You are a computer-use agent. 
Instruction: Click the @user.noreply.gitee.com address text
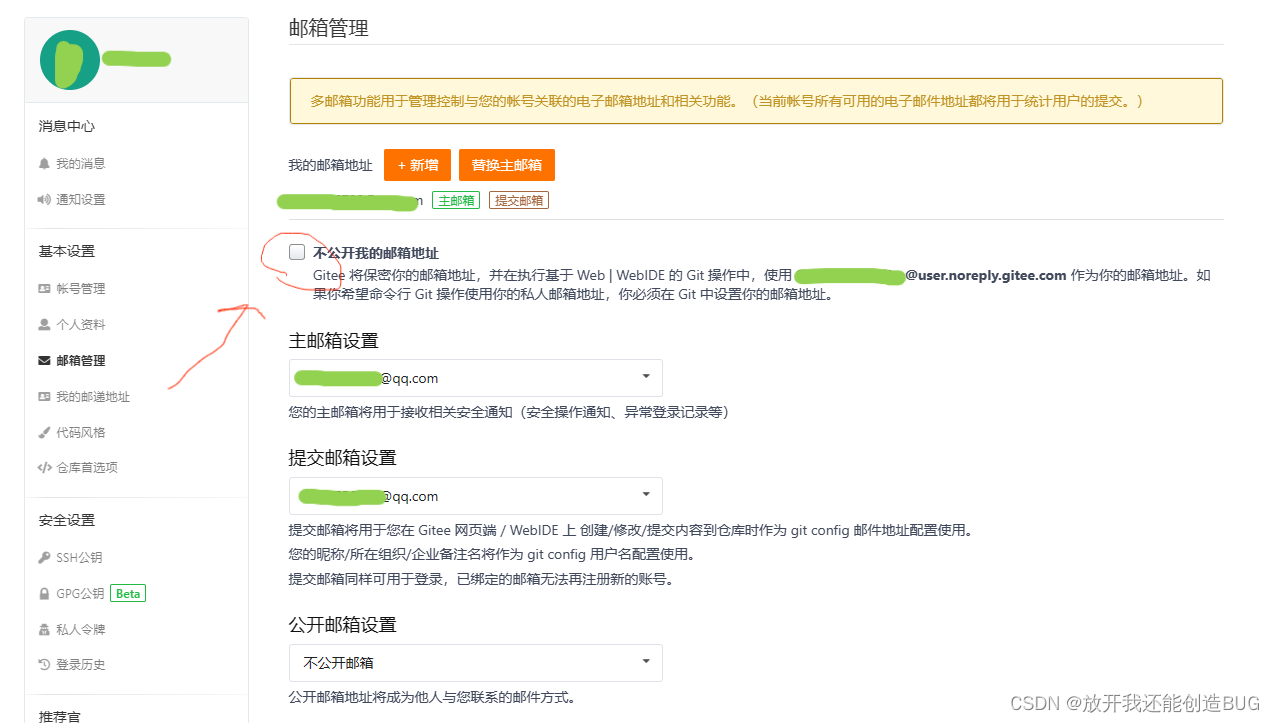point(986,275)
